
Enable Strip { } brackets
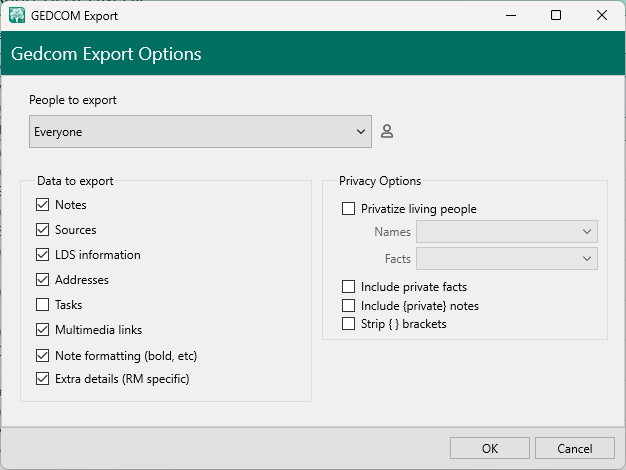(x=349, y=323)
